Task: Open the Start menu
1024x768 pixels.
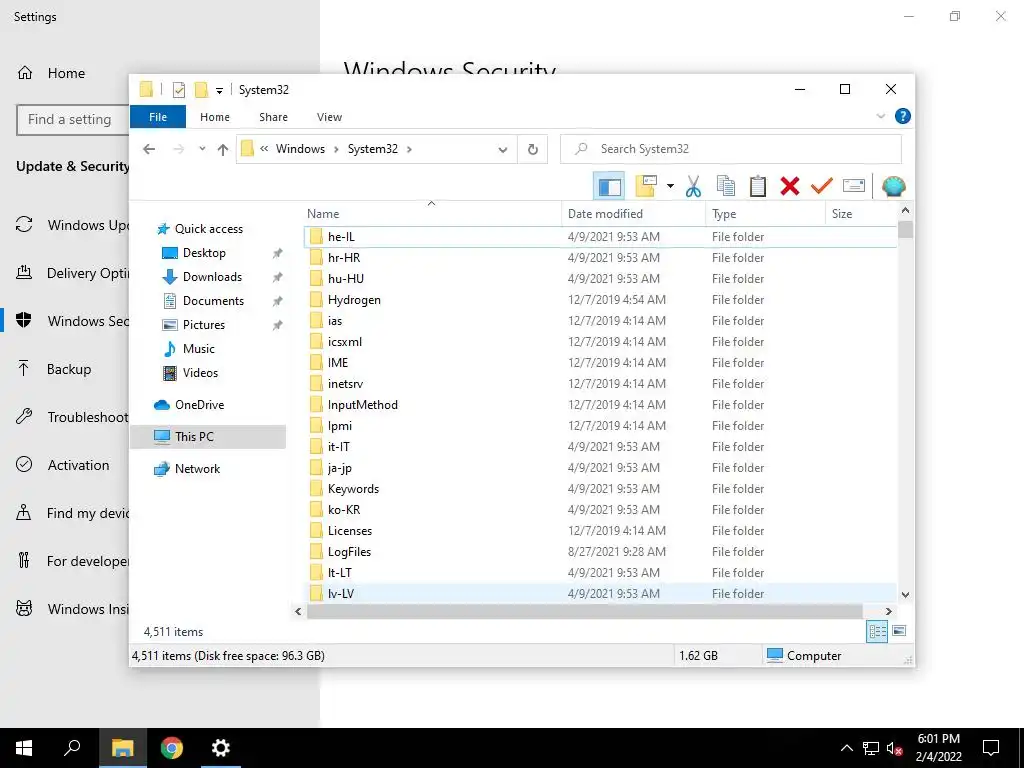Action: pos(24,748)
